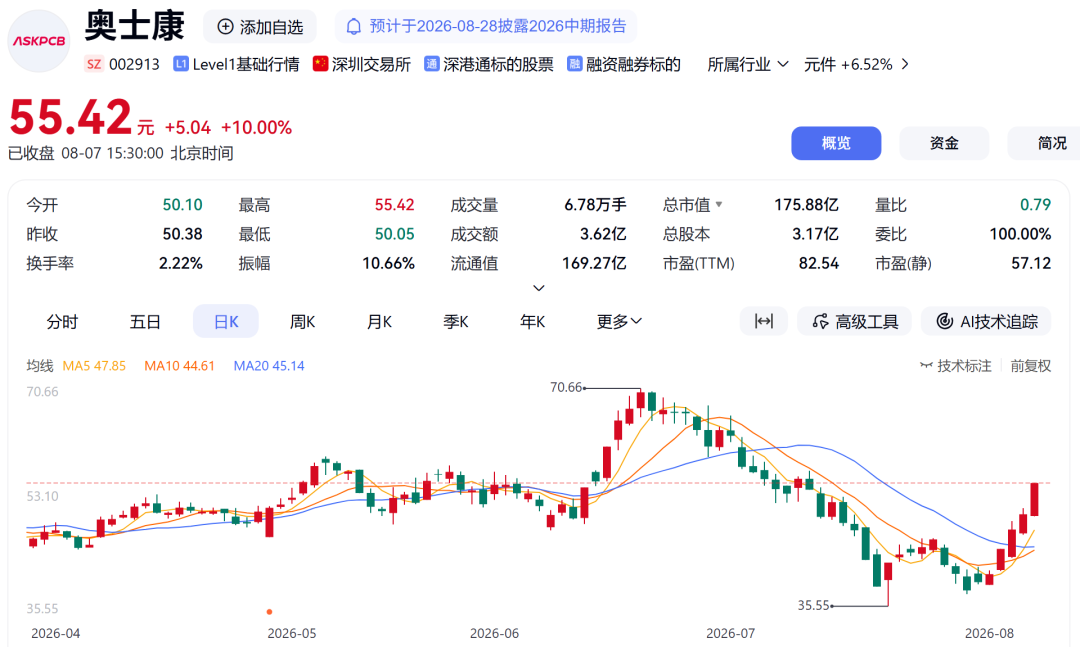Viewport: 1080px width, 647px height.
Task: Click the 委比 value 100.00%
Action: click(x=1020, y=234)
